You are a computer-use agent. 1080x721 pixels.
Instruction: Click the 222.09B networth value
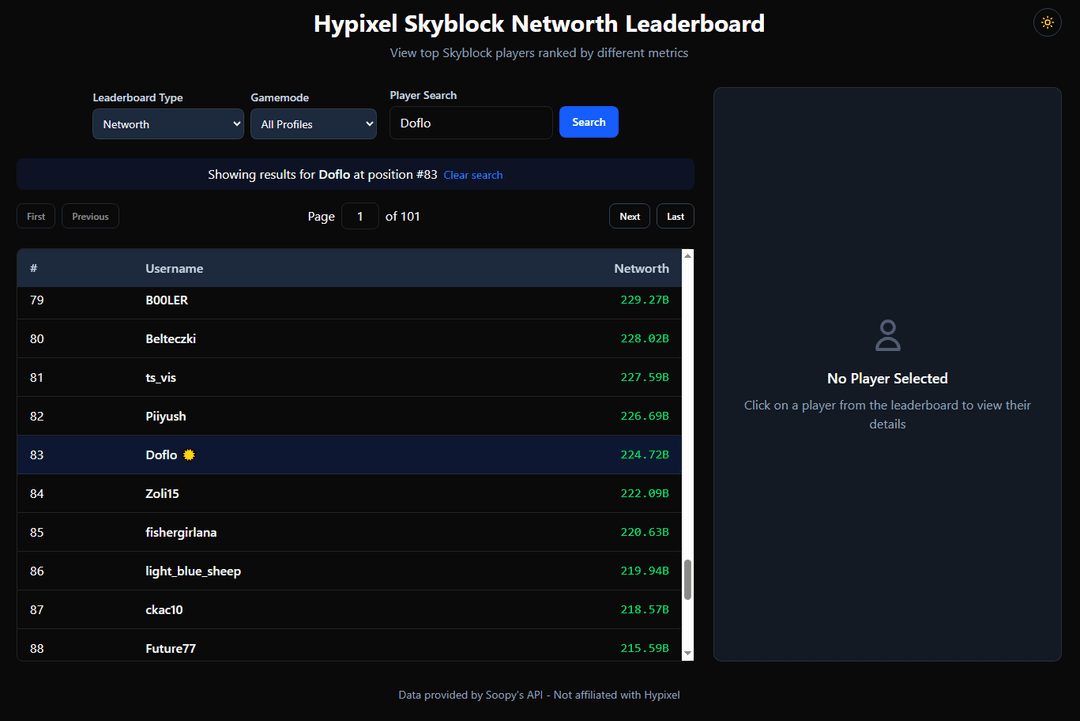click(x=645, y=492)
